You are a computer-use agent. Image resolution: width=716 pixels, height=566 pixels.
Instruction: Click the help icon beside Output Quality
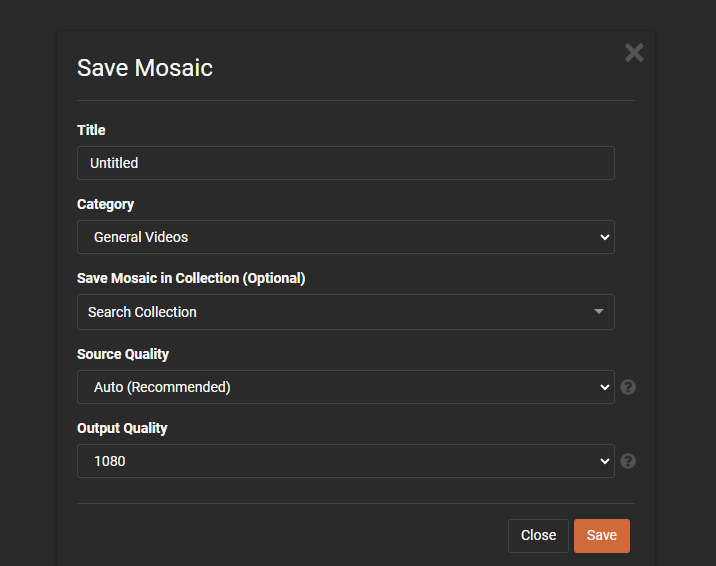(x=628, y=461)
